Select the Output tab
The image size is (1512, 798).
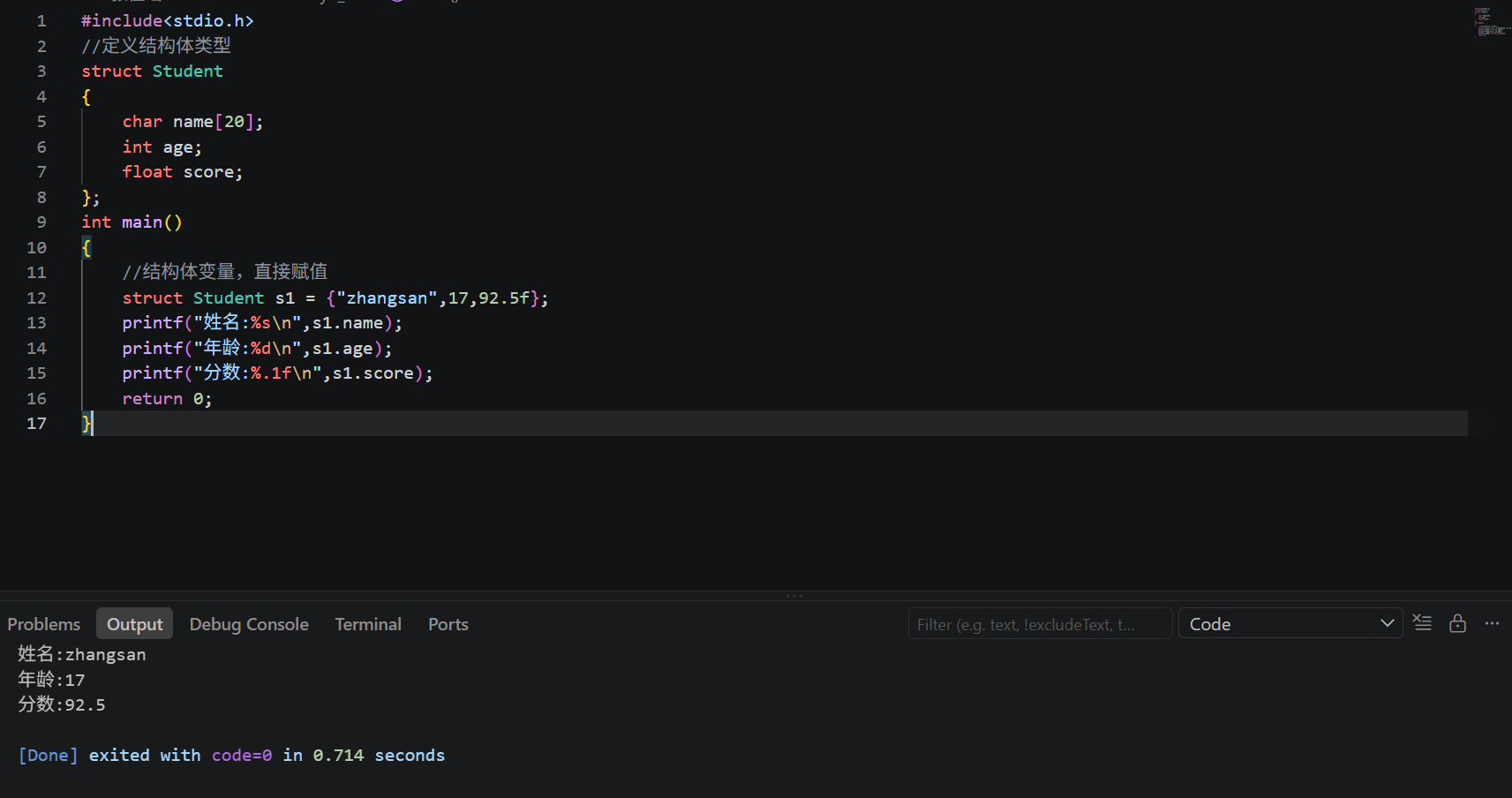tap(134, 624)
